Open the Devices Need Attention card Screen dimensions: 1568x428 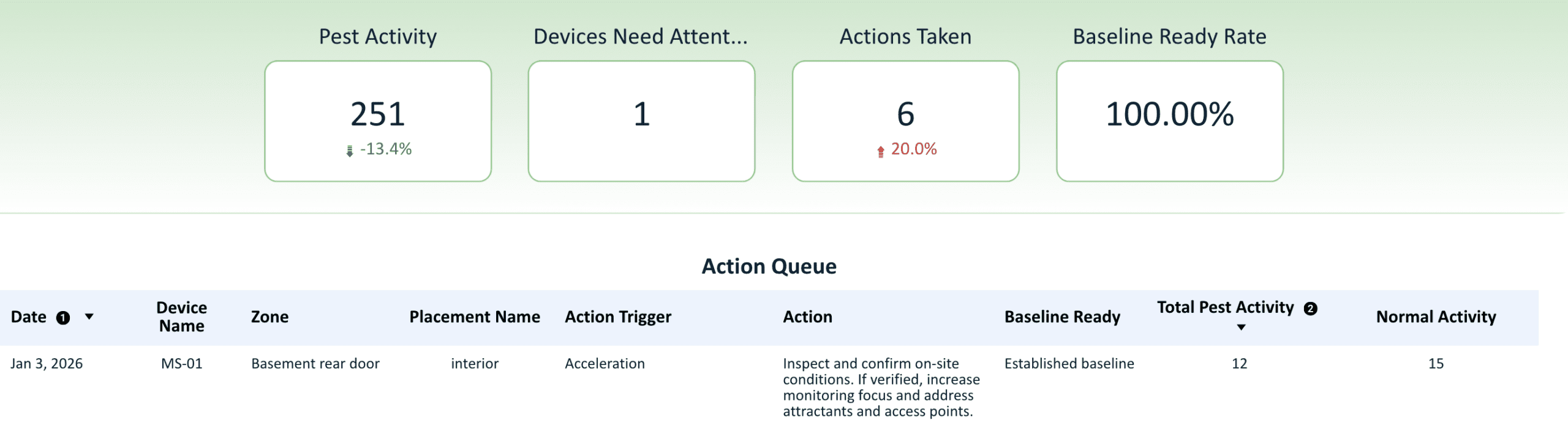point(641,120)
